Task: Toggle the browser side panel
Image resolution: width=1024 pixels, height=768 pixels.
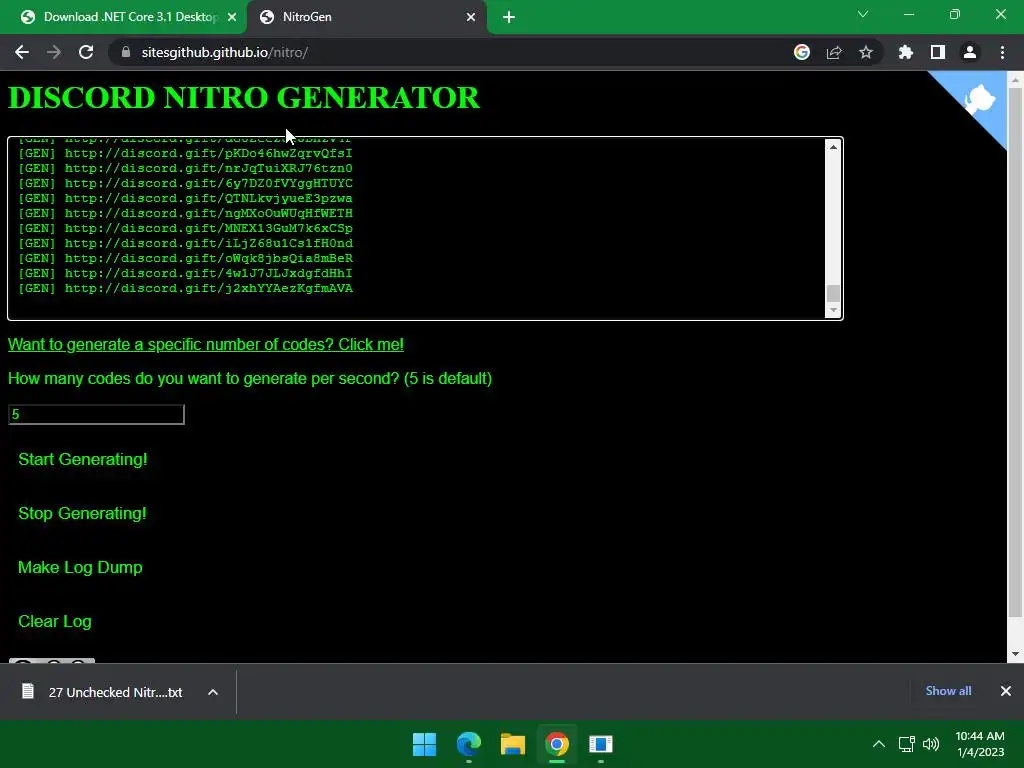Action: [938, 52]
